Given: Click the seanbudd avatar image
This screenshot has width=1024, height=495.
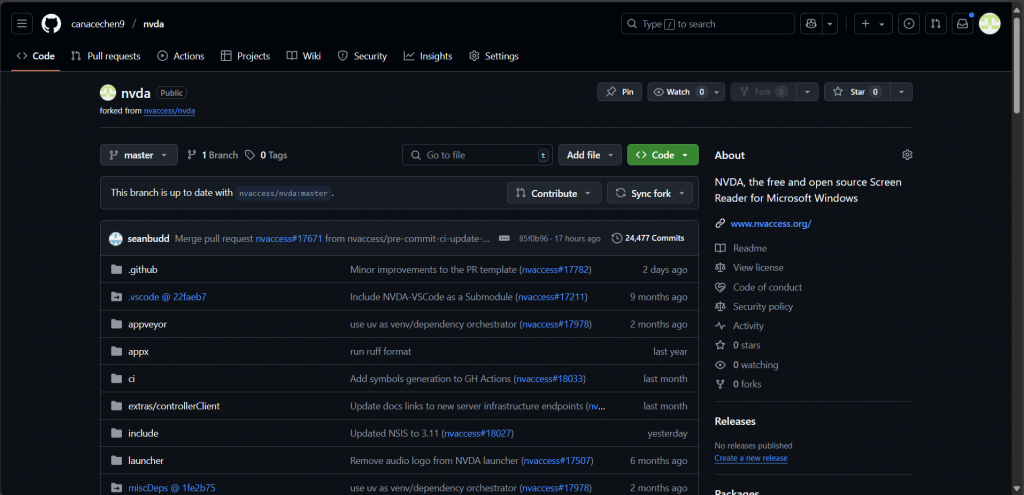Looking at the screenshot, I should tap(116, 238).
